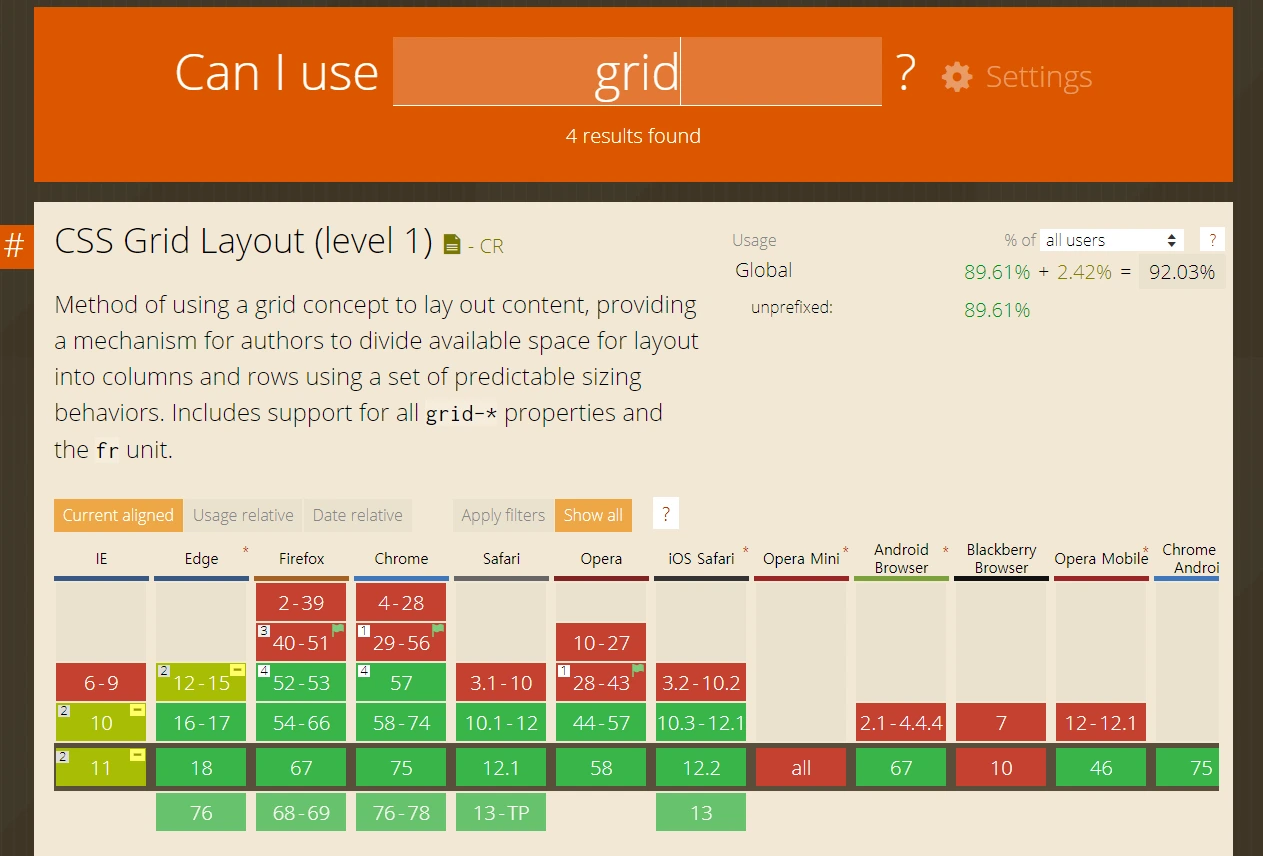Viewport: 1263px width, 856px height.
Task: Select the IE column header
Action: tap(101, 559)
